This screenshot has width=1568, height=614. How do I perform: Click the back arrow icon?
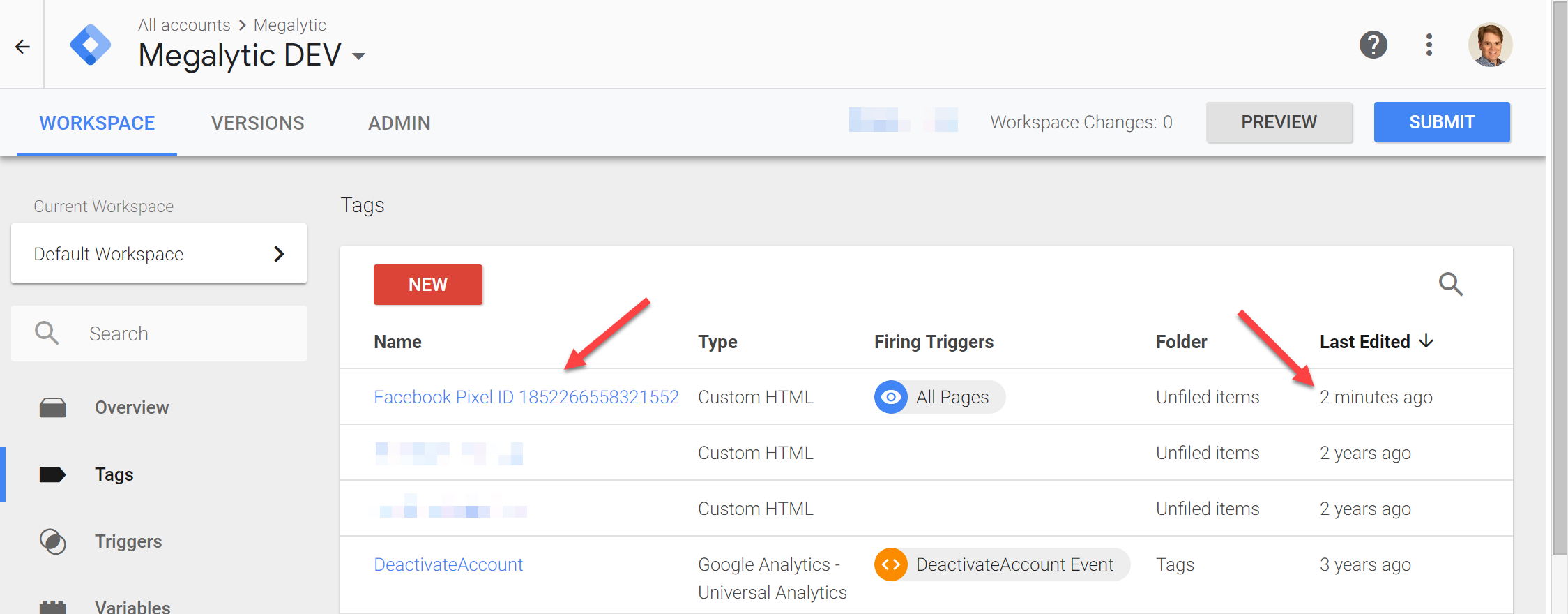[x=22, y=47]
